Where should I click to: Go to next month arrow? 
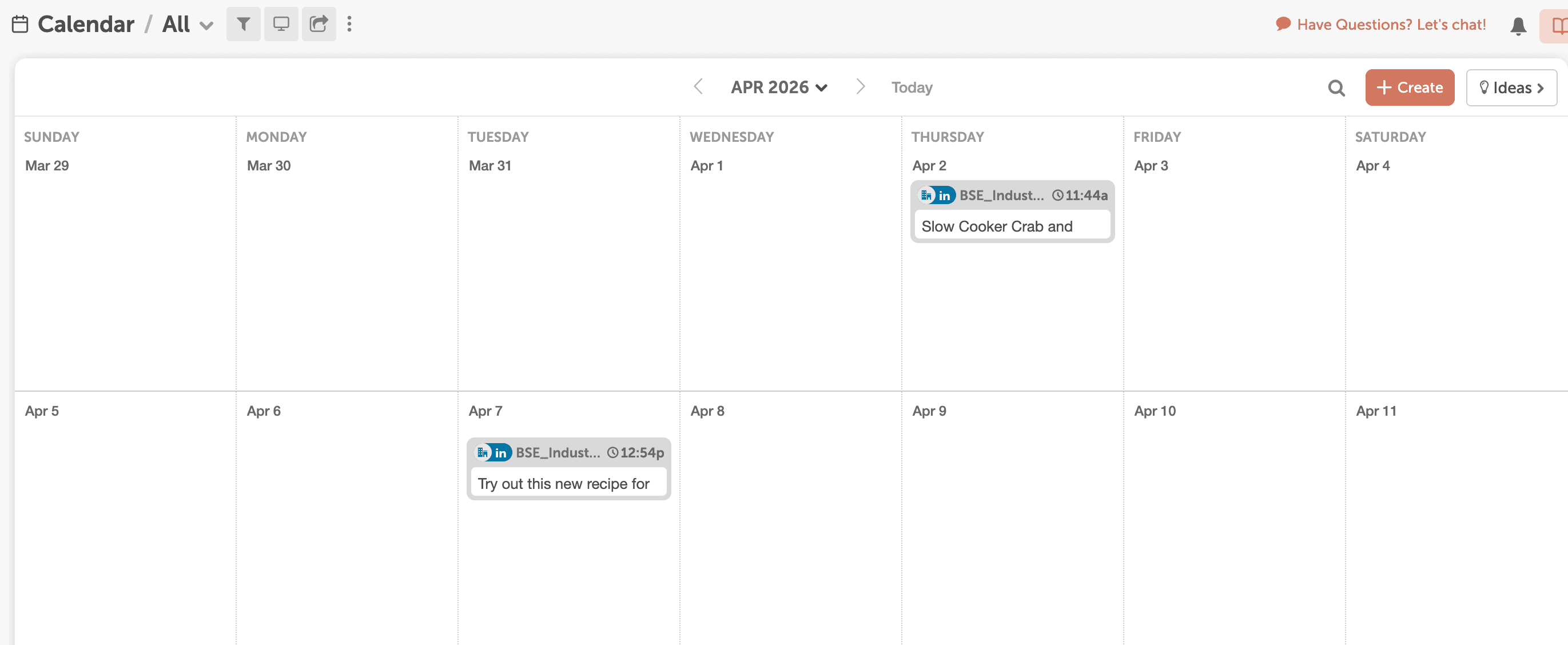click(x=860, y=87)
